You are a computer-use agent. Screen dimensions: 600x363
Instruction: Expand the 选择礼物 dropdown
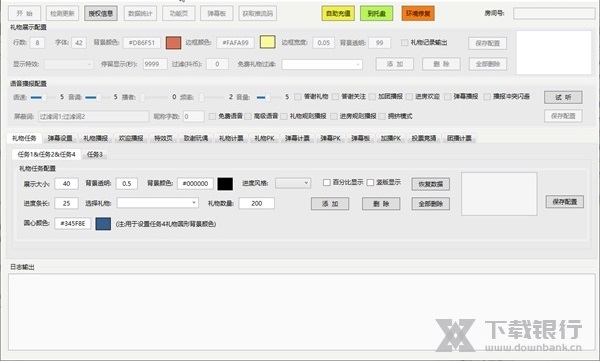pyautogui.click(x=158, y=203)
